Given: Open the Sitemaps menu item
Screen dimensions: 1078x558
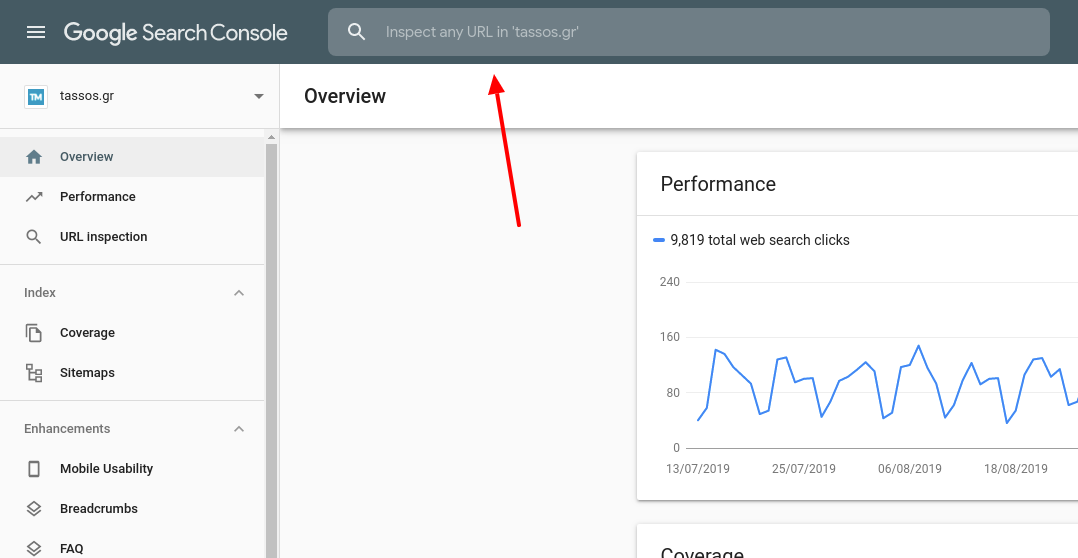Looking at the screenshot, I should pos(87,373).
